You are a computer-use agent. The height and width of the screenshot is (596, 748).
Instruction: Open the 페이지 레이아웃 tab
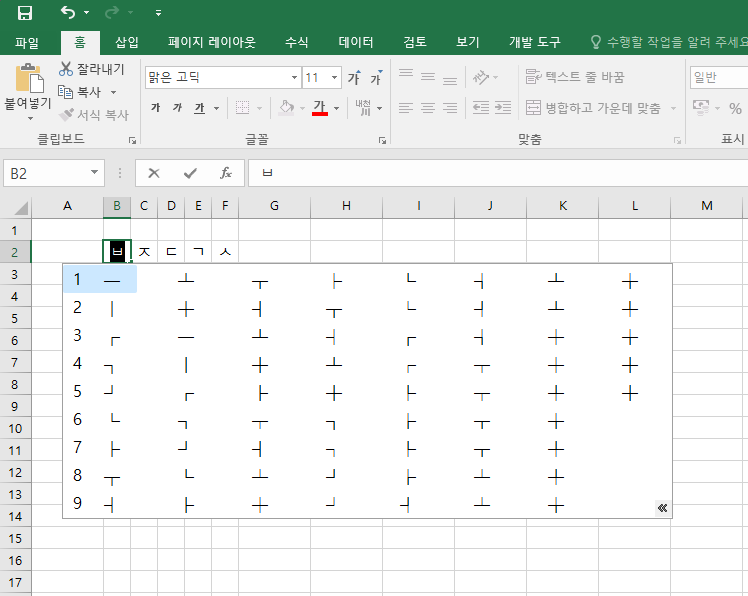point(212,42)
